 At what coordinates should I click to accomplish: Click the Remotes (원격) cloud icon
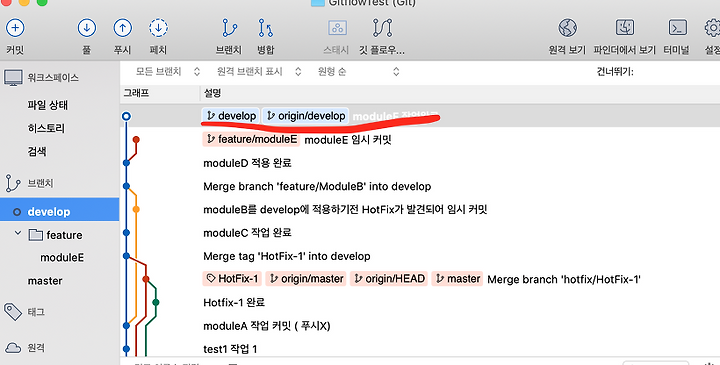click(x=13, y=348)
